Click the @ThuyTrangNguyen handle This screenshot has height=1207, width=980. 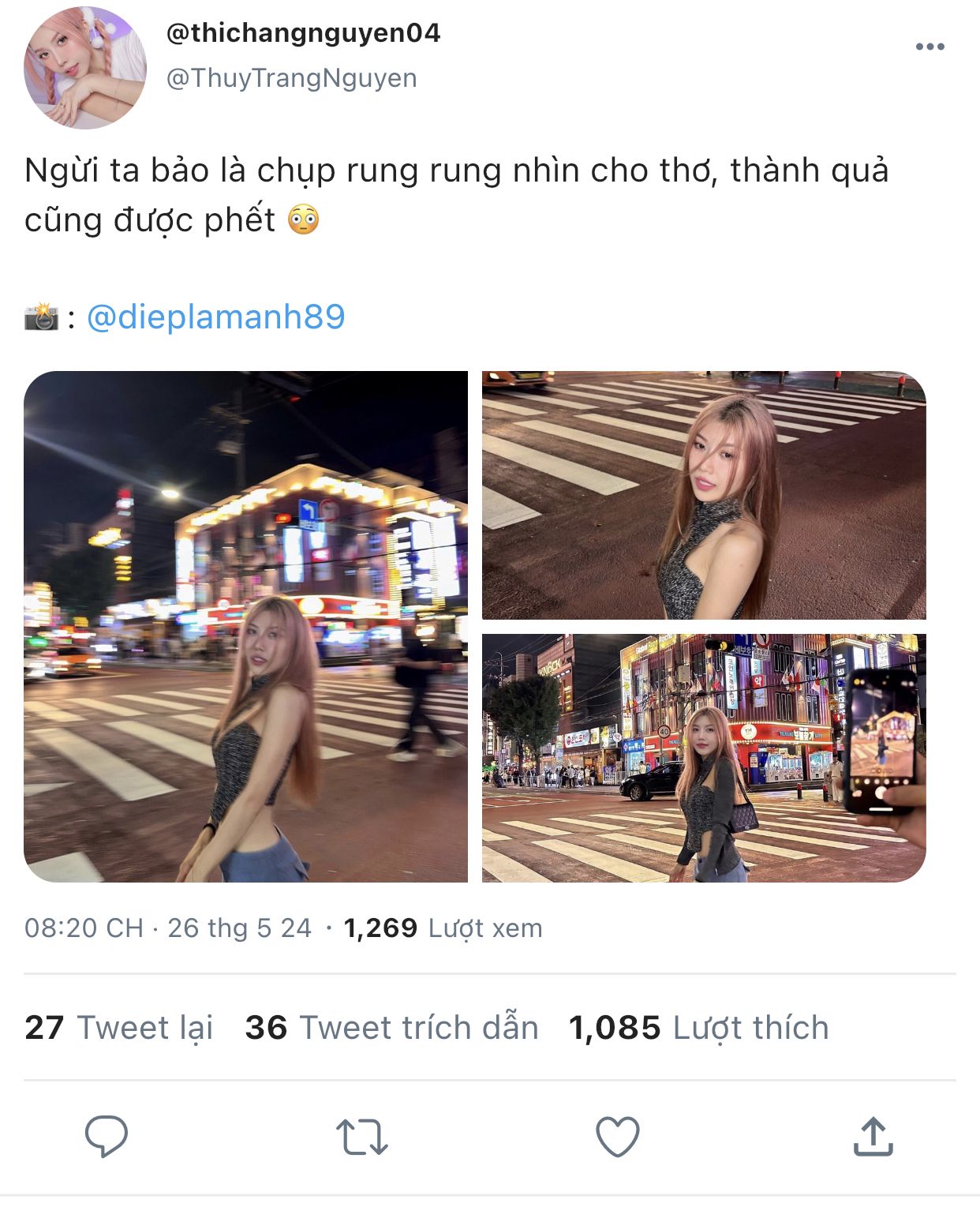click(x=291, y=78)
